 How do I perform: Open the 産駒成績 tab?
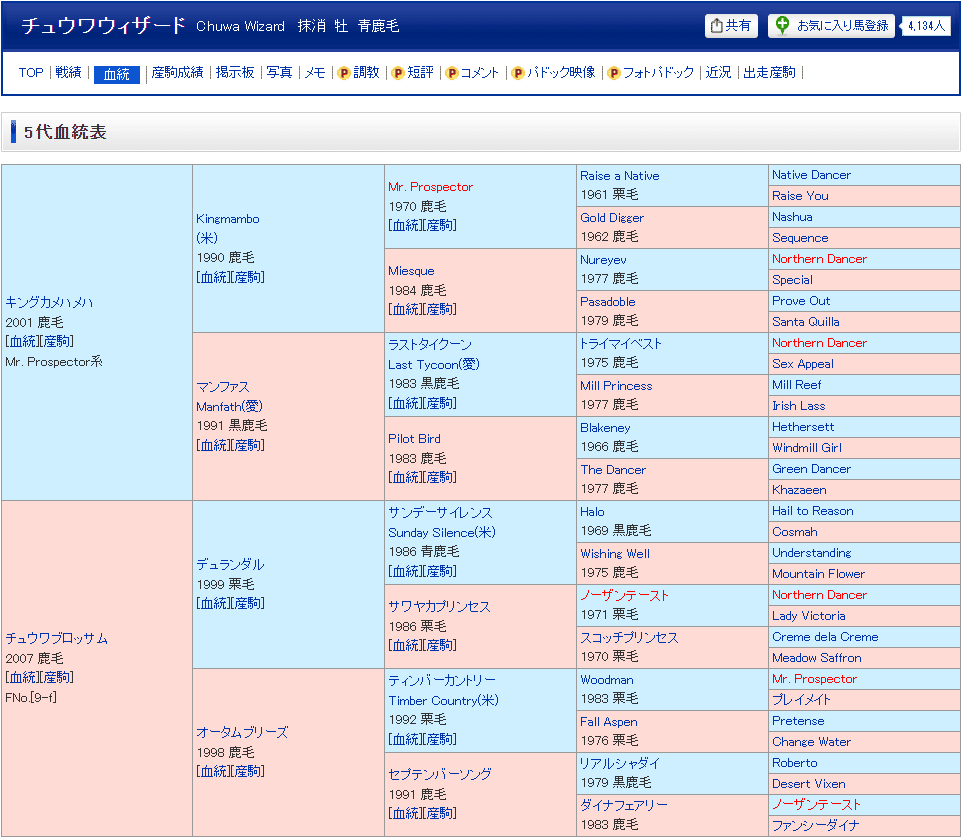(177, 72)
